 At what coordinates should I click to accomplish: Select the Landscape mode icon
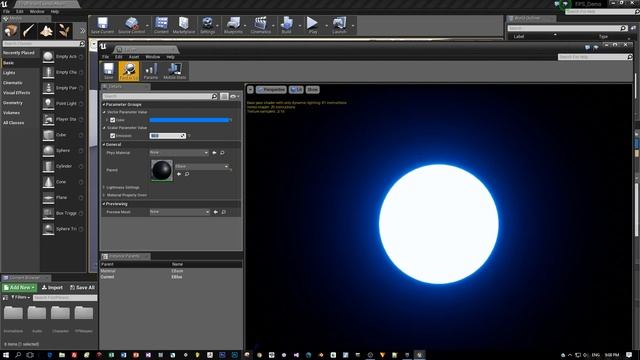tap(46, 31)
